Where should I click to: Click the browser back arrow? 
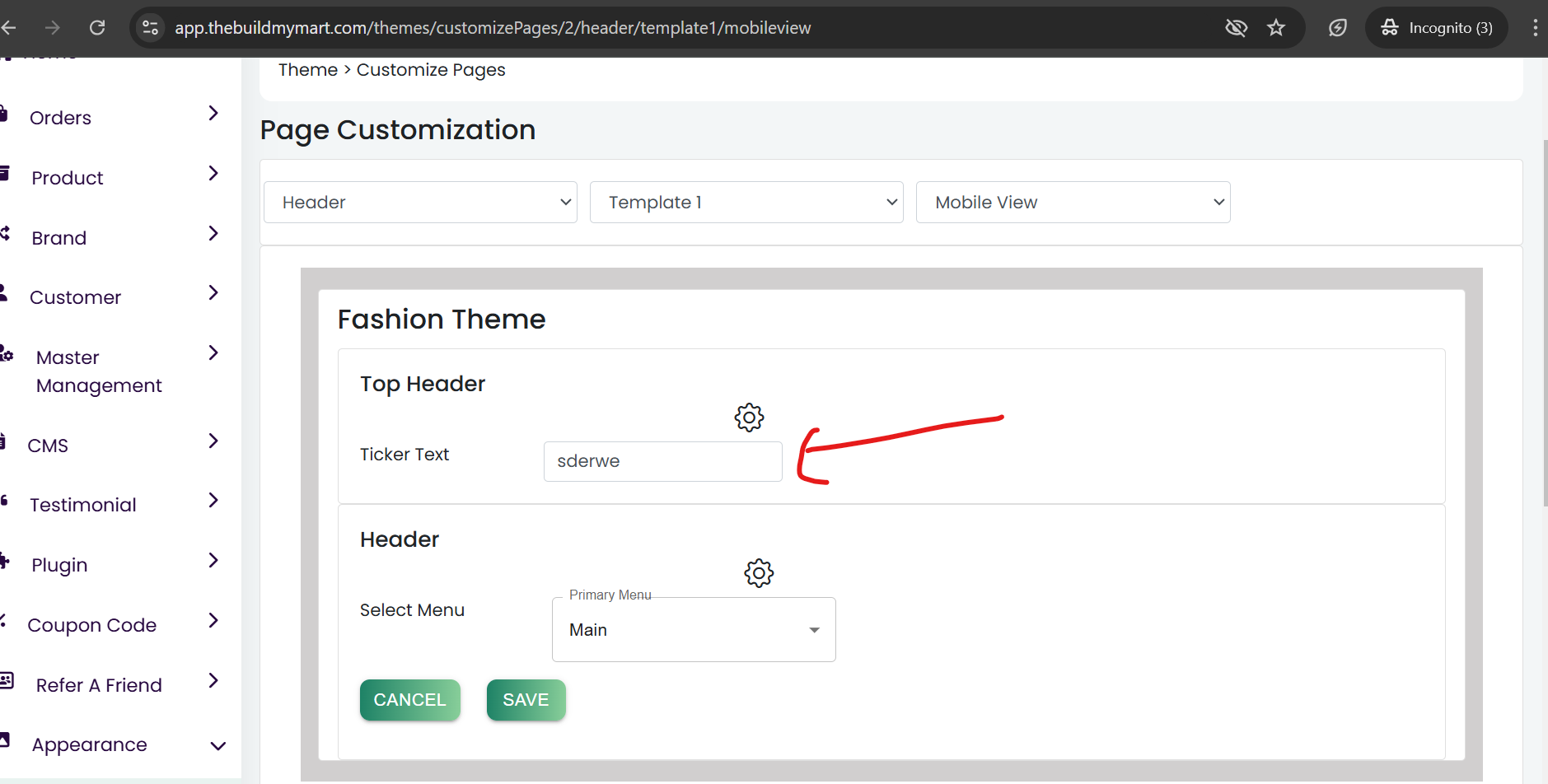point(9,28)
